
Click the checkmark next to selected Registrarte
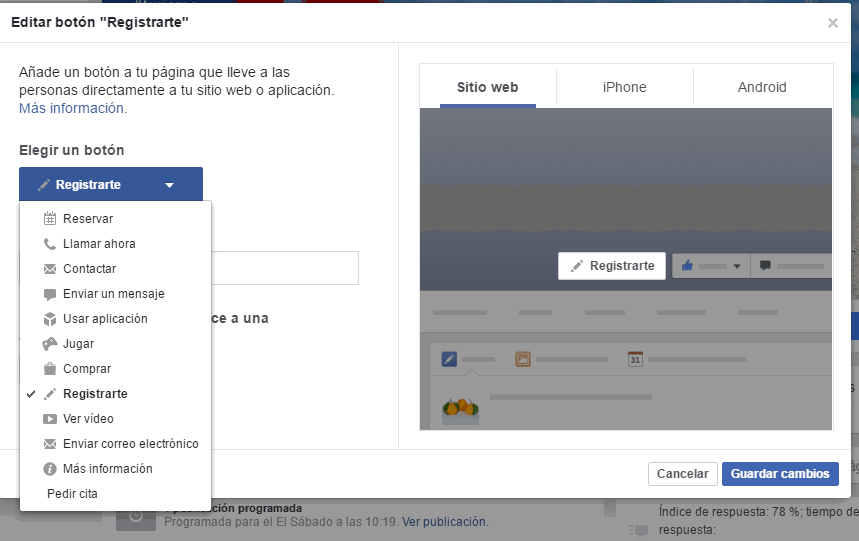tap(31, 394)
